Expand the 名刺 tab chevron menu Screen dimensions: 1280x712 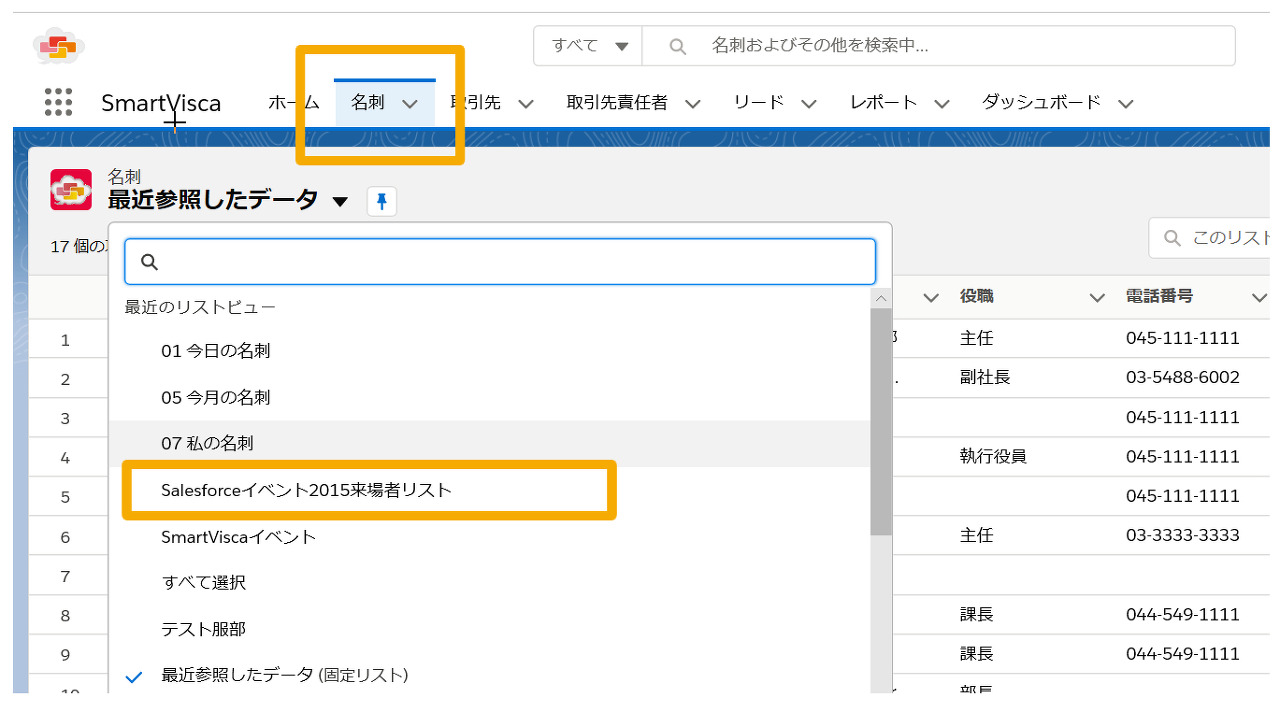click(x=410, y=103)
